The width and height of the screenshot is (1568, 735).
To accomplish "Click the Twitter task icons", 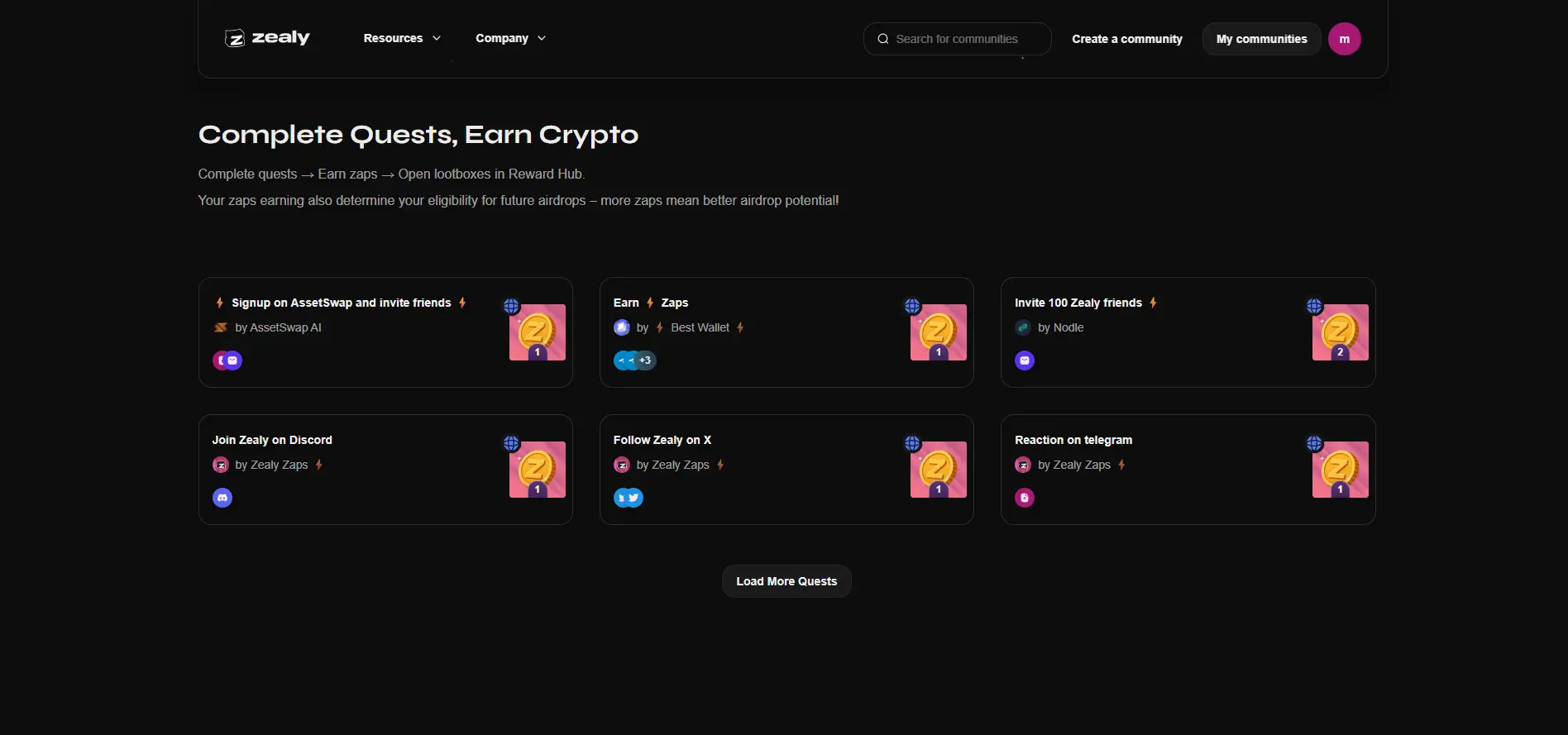I will tap(629, 498).
